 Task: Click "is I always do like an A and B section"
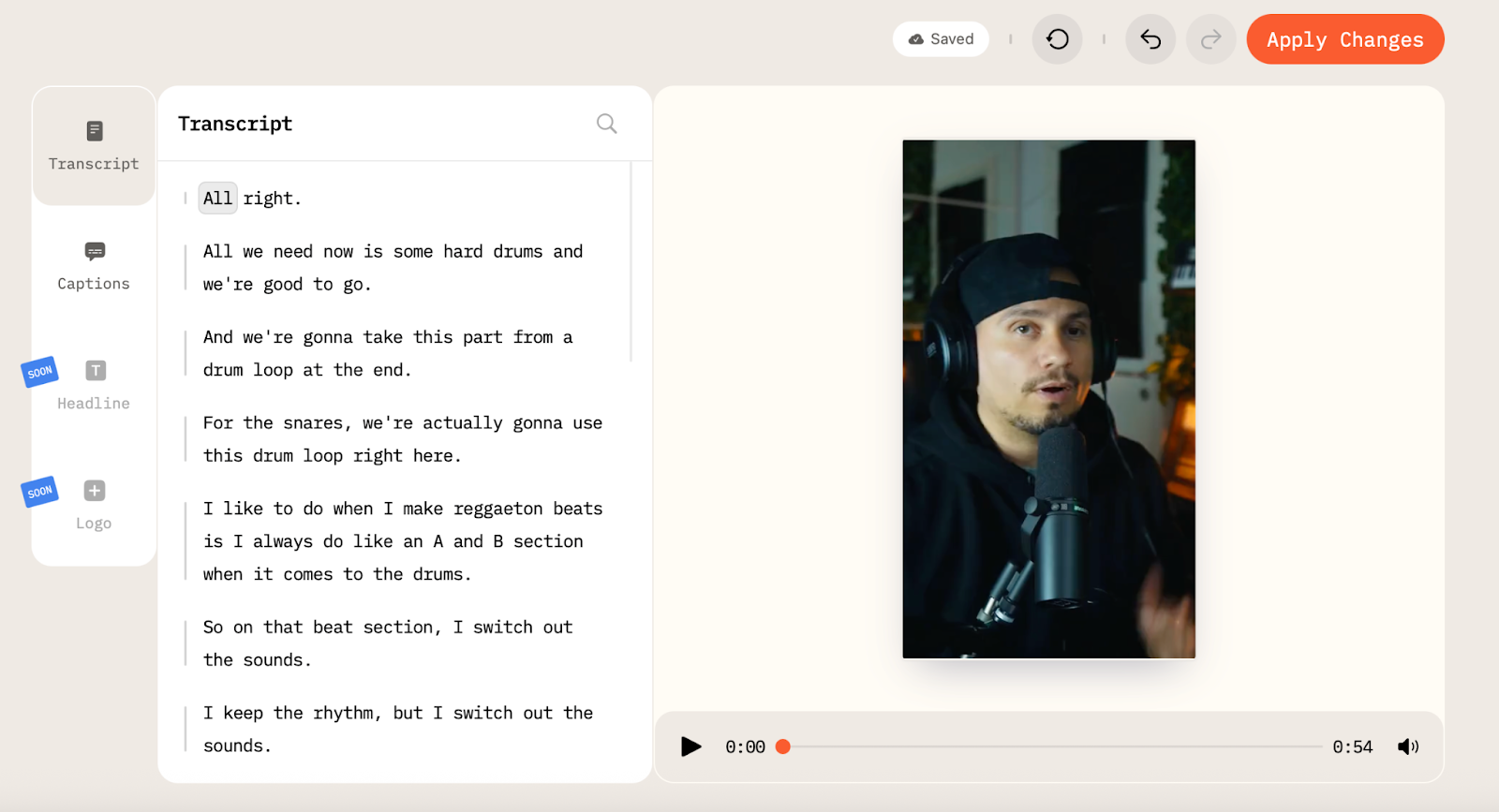(393, 541)
